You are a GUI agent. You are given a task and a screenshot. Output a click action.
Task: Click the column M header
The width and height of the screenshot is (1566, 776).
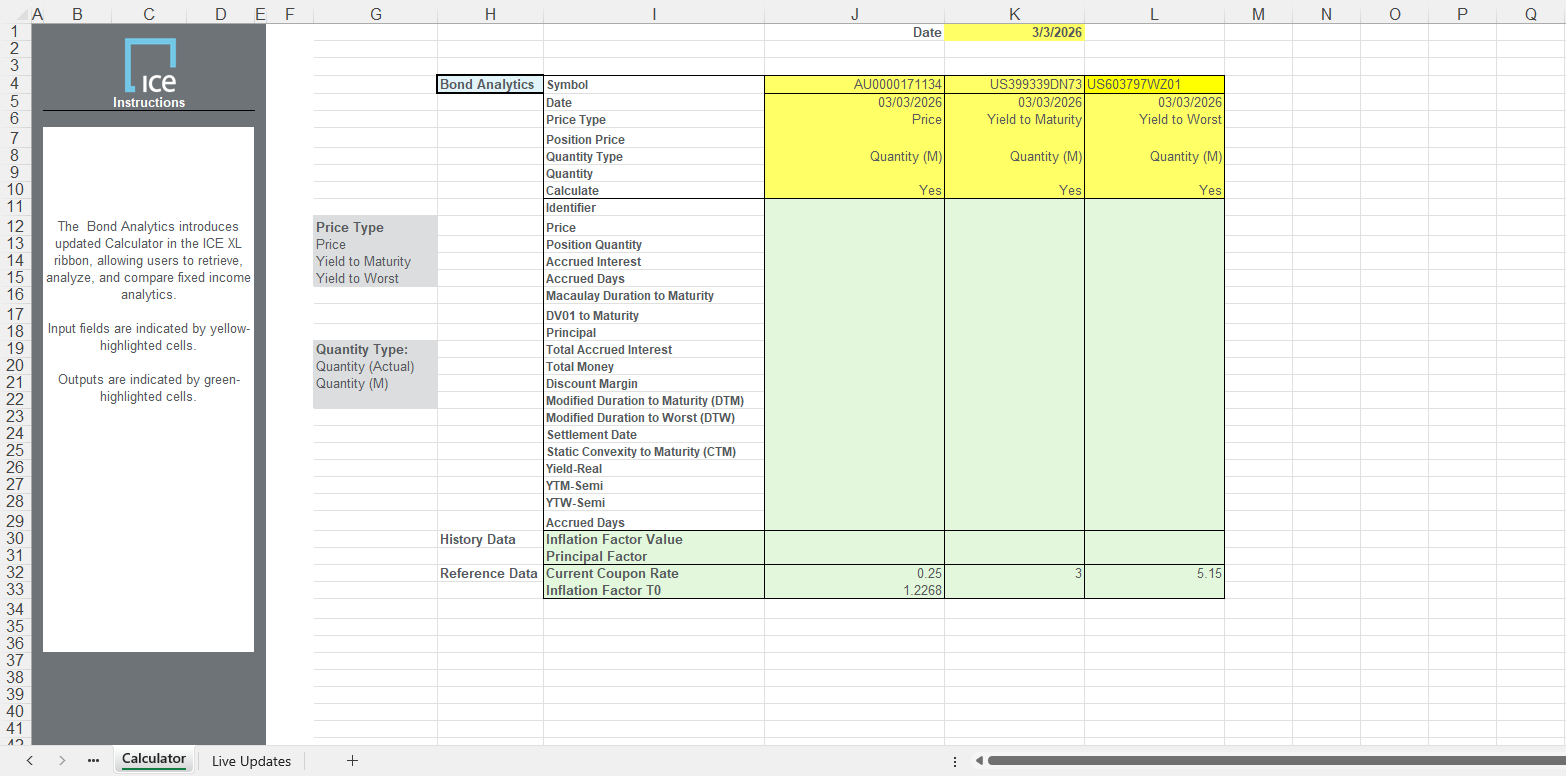click(x=1258, y=14)
